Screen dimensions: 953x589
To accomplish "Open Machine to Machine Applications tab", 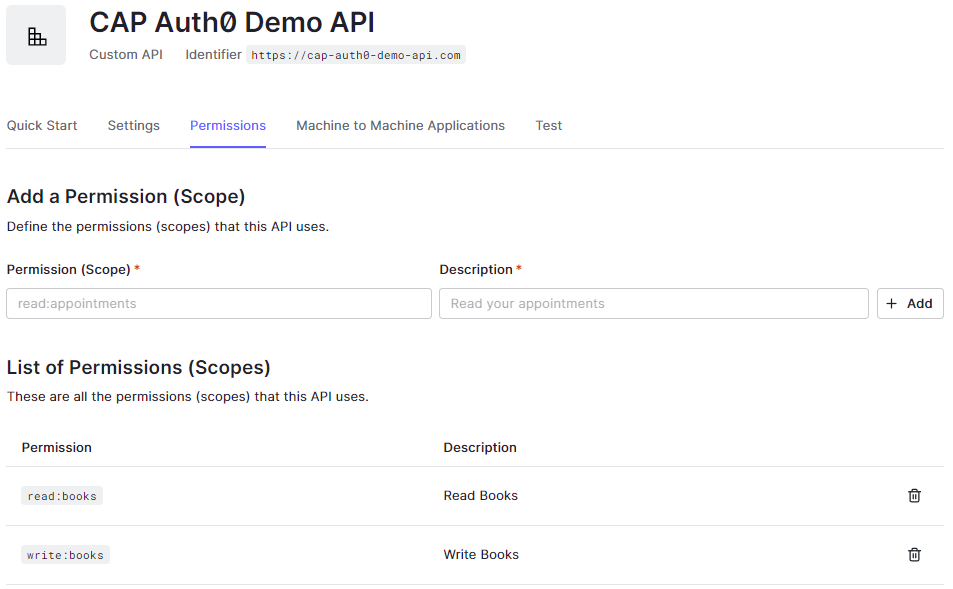I will [400, 126].
